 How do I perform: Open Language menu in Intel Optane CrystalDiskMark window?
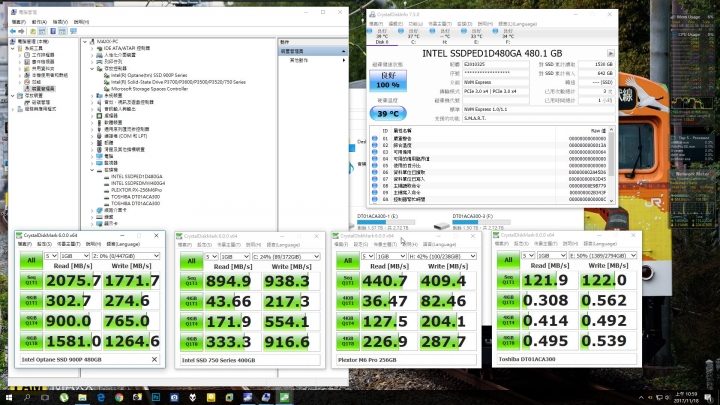(x=123, y=244)
